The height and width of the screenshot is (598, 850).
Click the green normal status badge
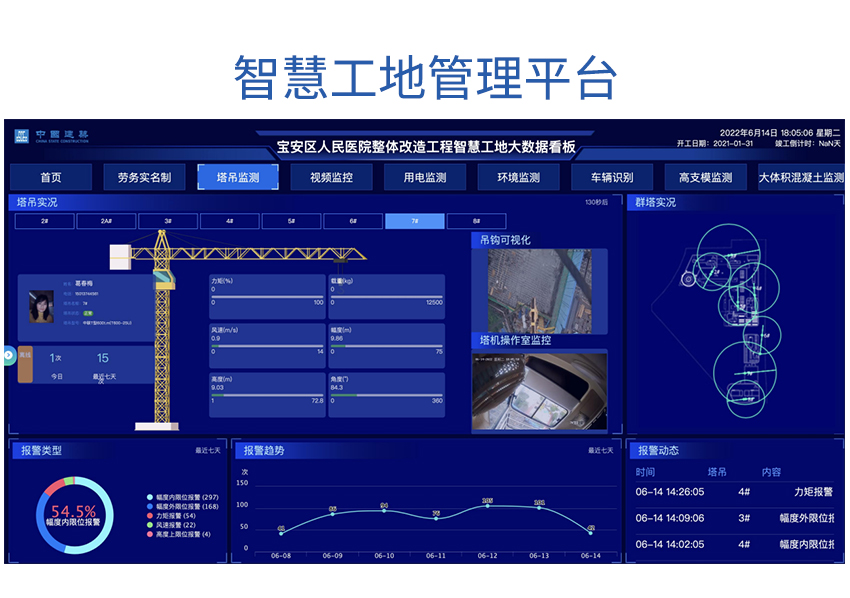point(89,313)
